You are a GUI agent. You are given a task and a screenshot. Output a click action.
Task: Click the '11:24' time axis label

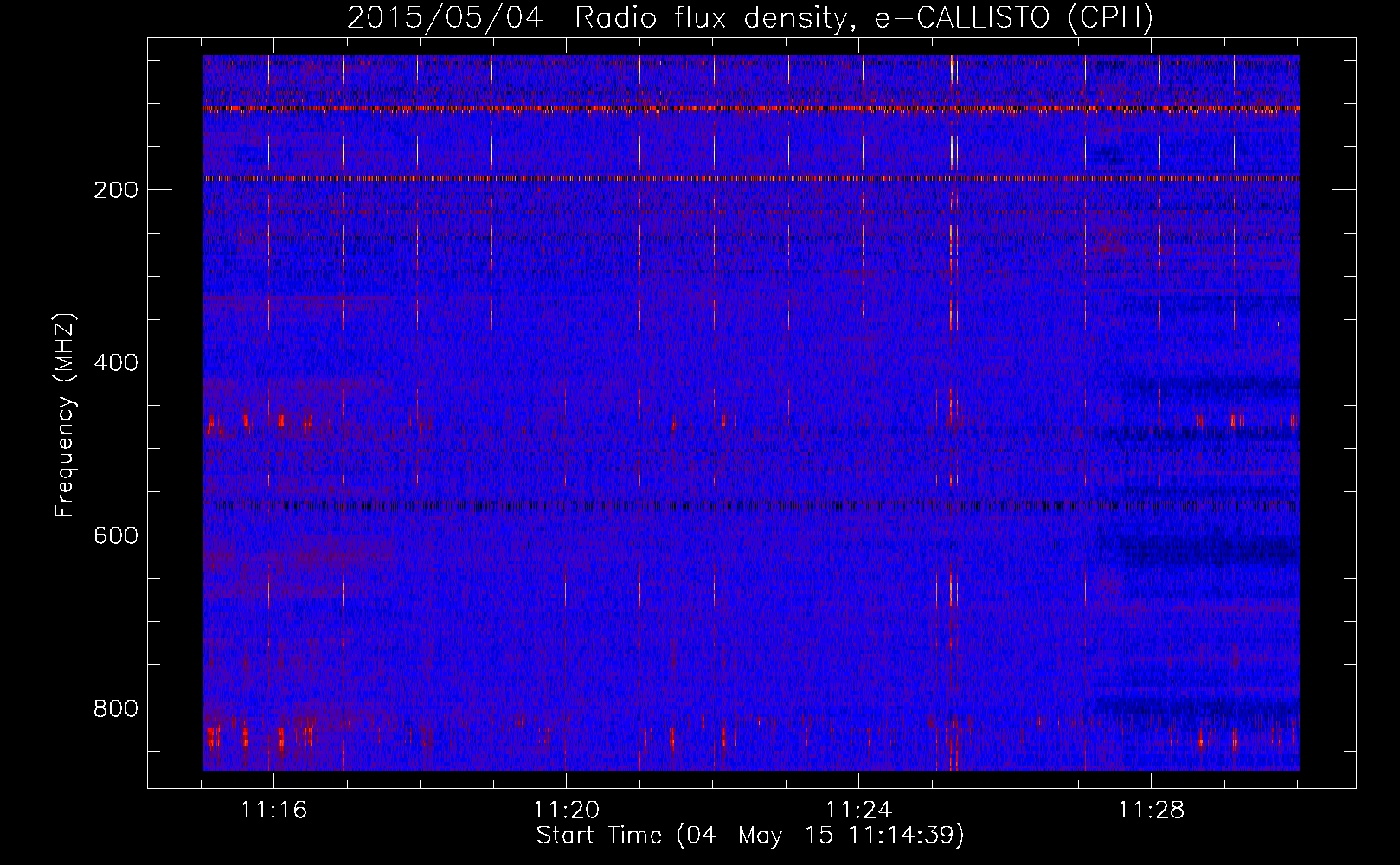coord(858,811)
